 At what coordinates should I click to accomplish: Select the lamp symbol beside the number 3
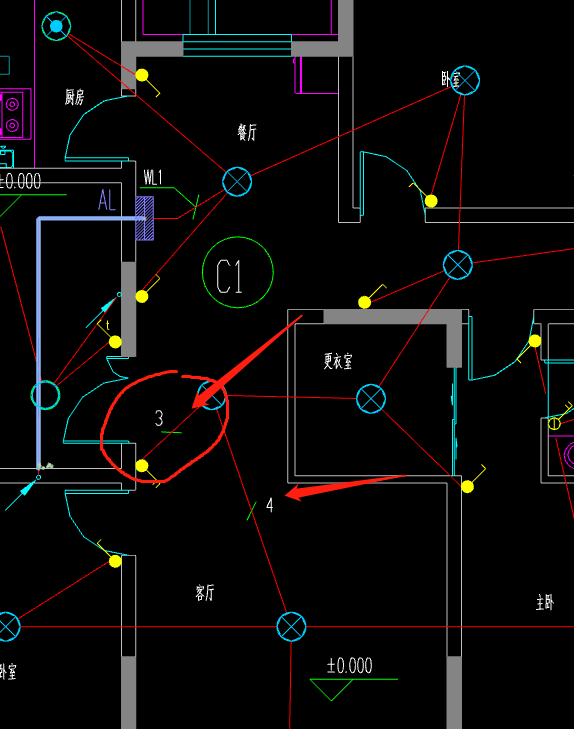[x=212, y=395]
